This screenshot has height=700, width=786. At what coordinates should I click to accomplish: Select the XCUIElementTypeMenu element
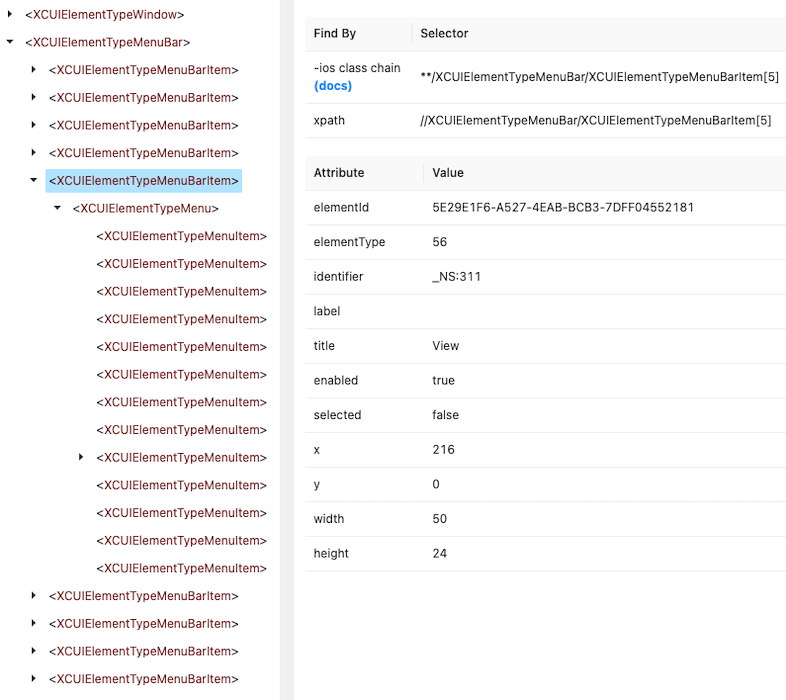pyautogui.click(x=145, y=208)
